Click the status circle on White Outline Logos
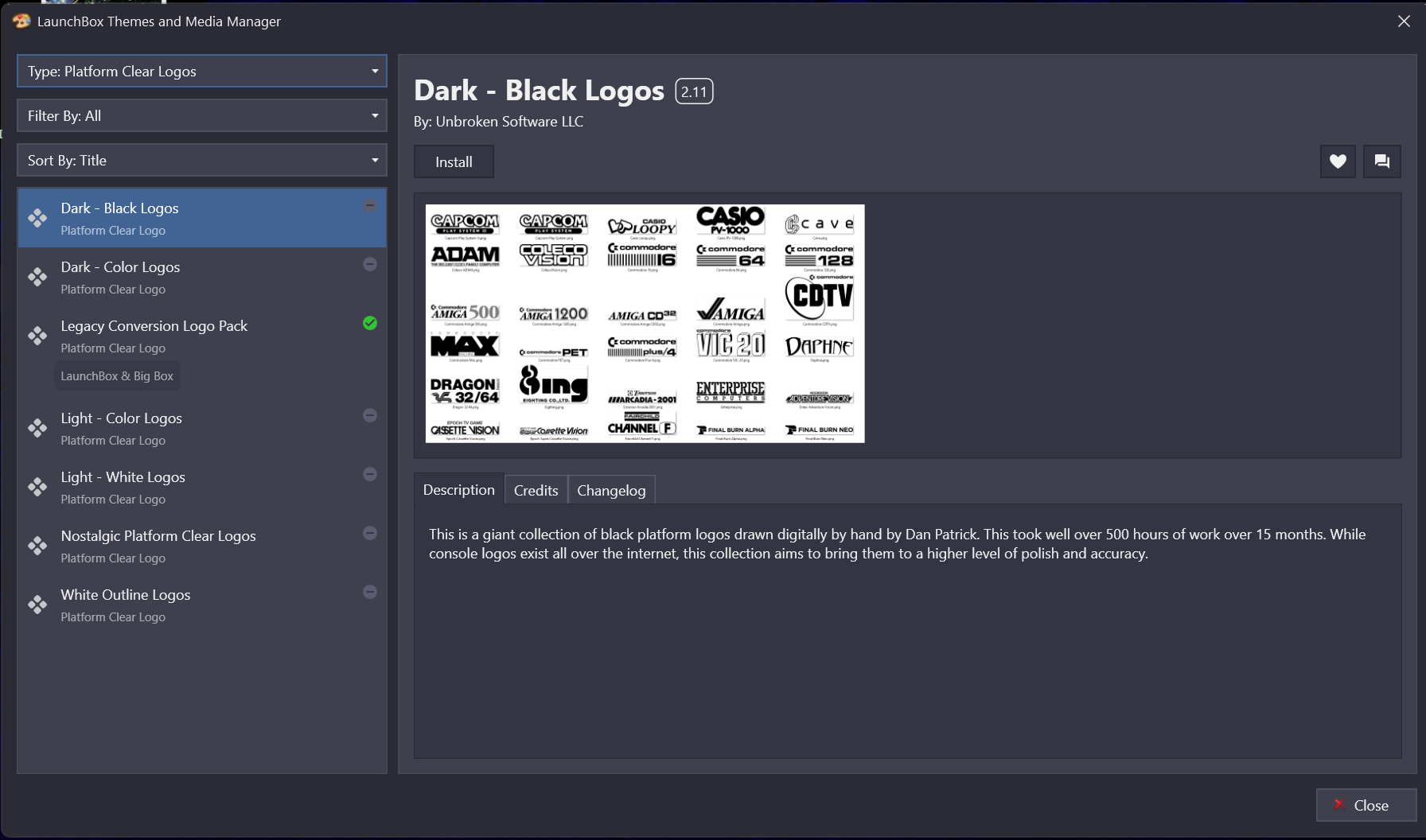1426x840 pixels. (x=370, y=592)
